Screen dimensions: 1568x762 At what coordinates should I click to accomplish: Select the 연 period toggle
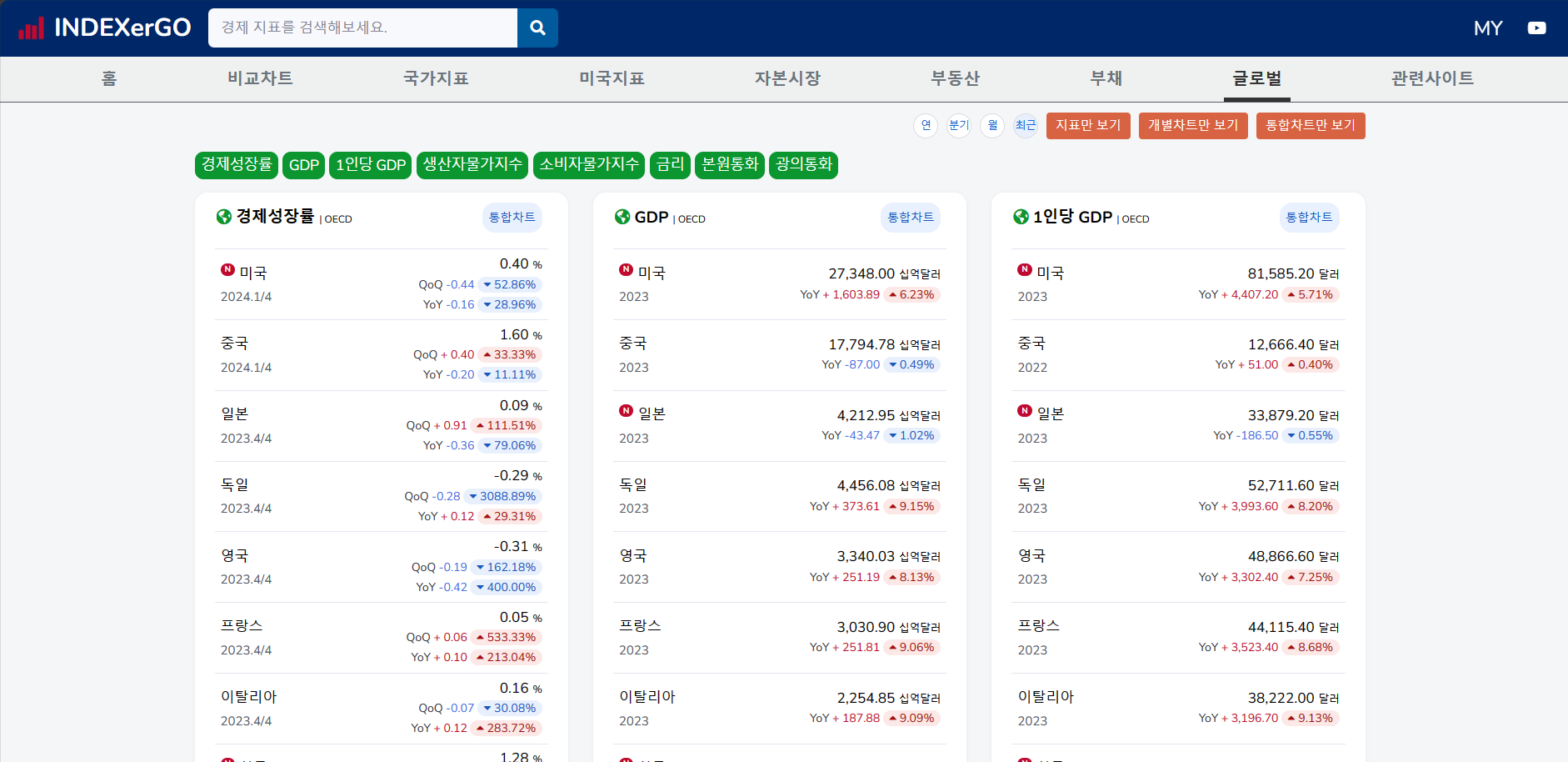(x=926, y=126)
